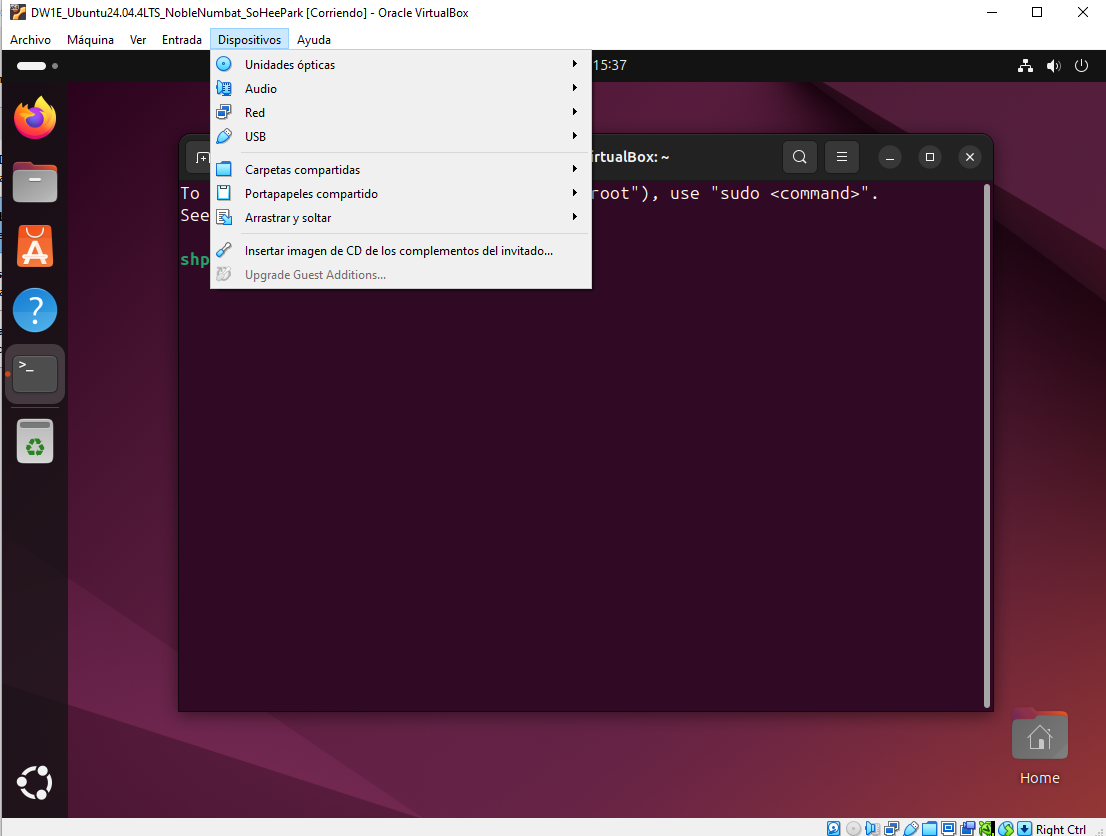Open the power icon in top bar
The width and height of the screenshot is (1106, 836).
coord(1081,66)
